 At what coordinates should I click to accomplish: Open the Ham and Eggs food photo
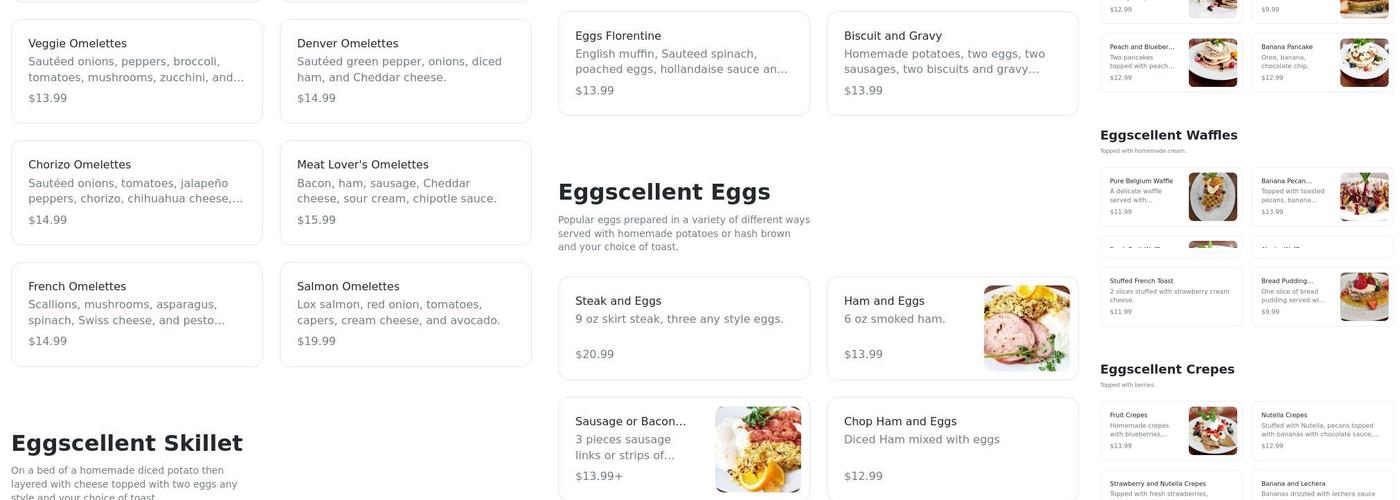1026,328
